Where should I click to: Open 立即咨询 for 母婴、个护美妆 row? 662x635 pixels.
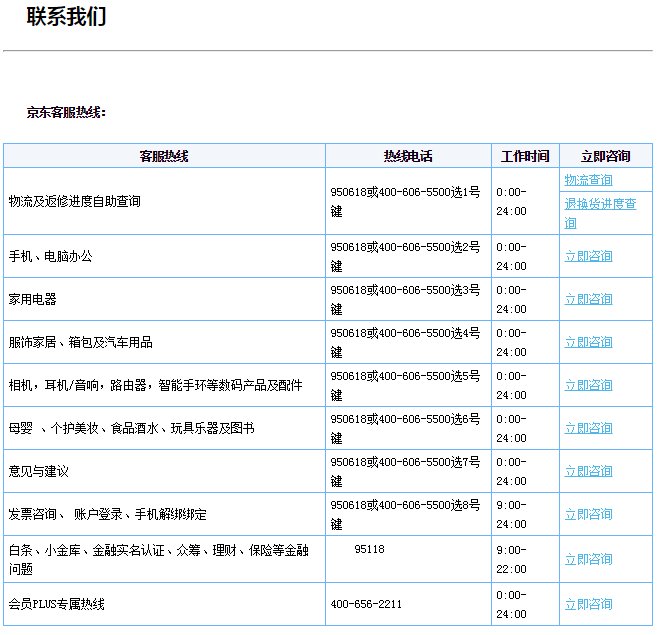coord(589,429)
